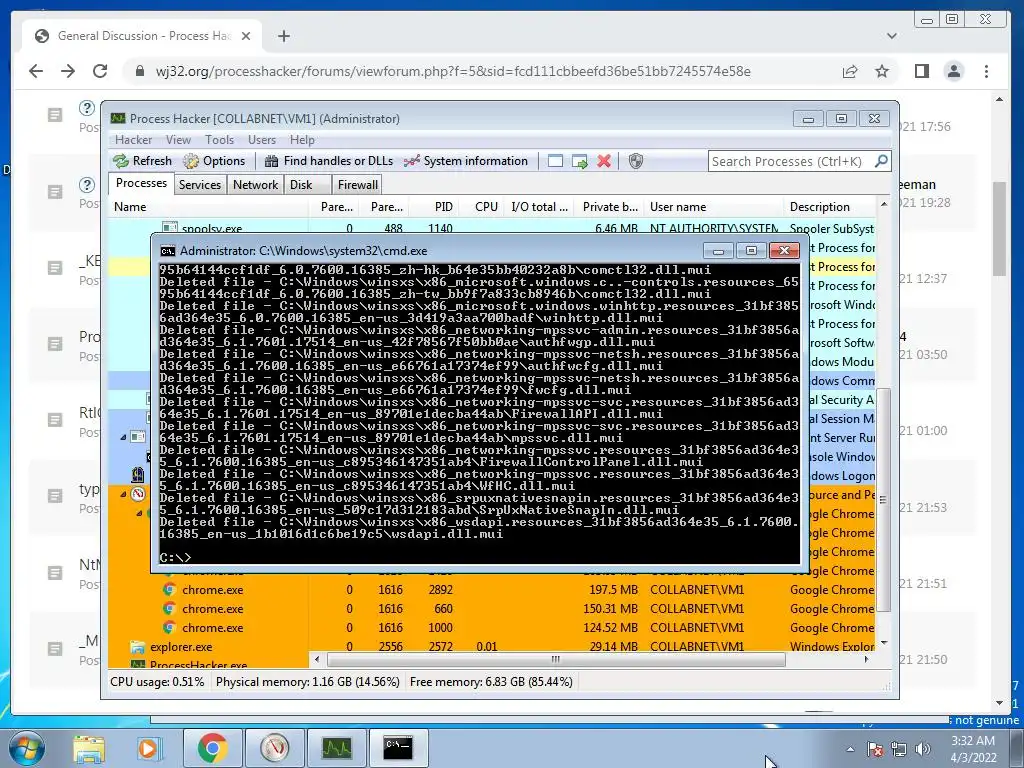Screen dimensions: 1024x768
Task: Click the Refresh toolbar button in Process Hacker
Action: pos(142,161)
